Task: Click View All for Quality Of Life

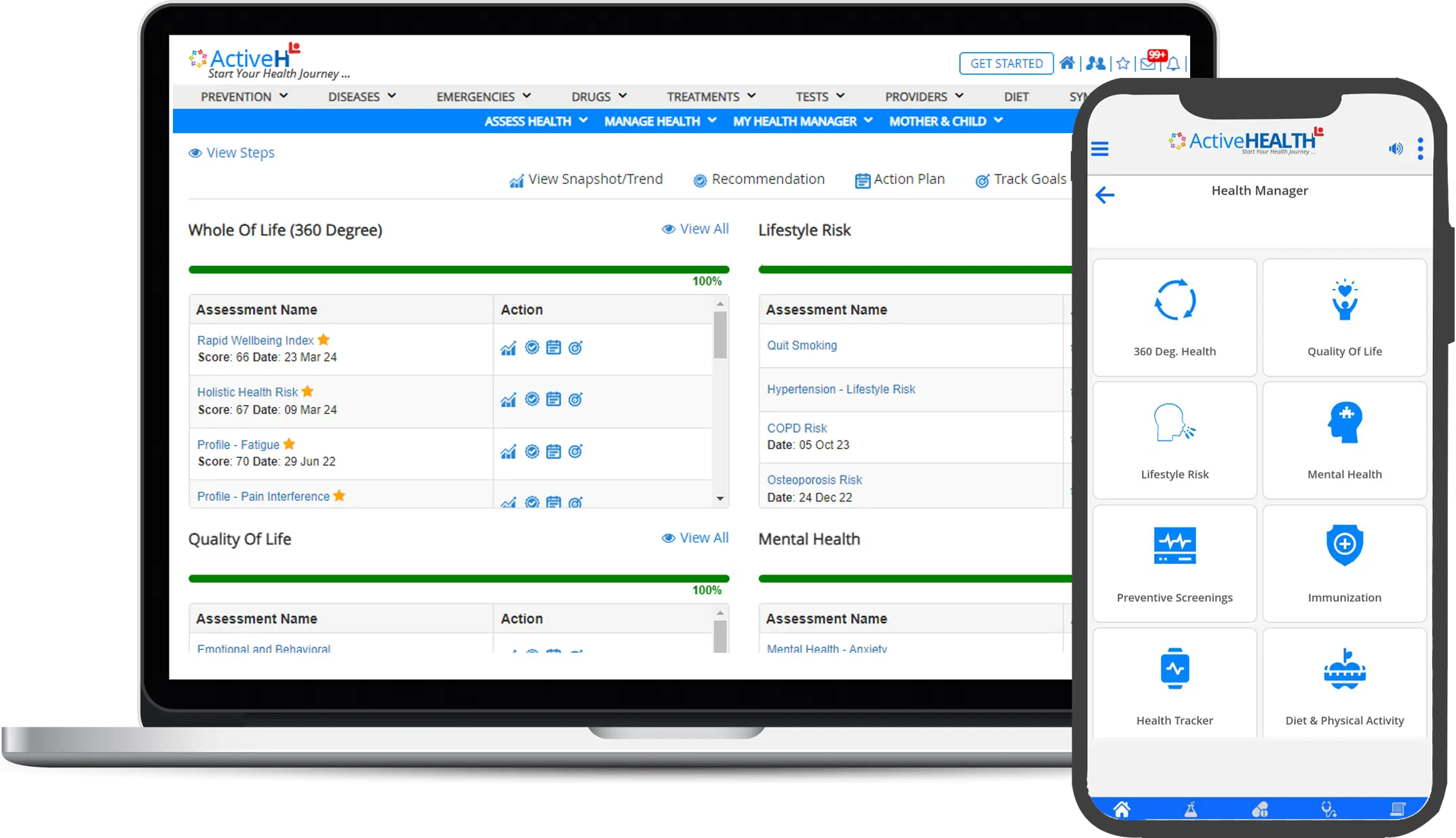Action: click(695, 537)
